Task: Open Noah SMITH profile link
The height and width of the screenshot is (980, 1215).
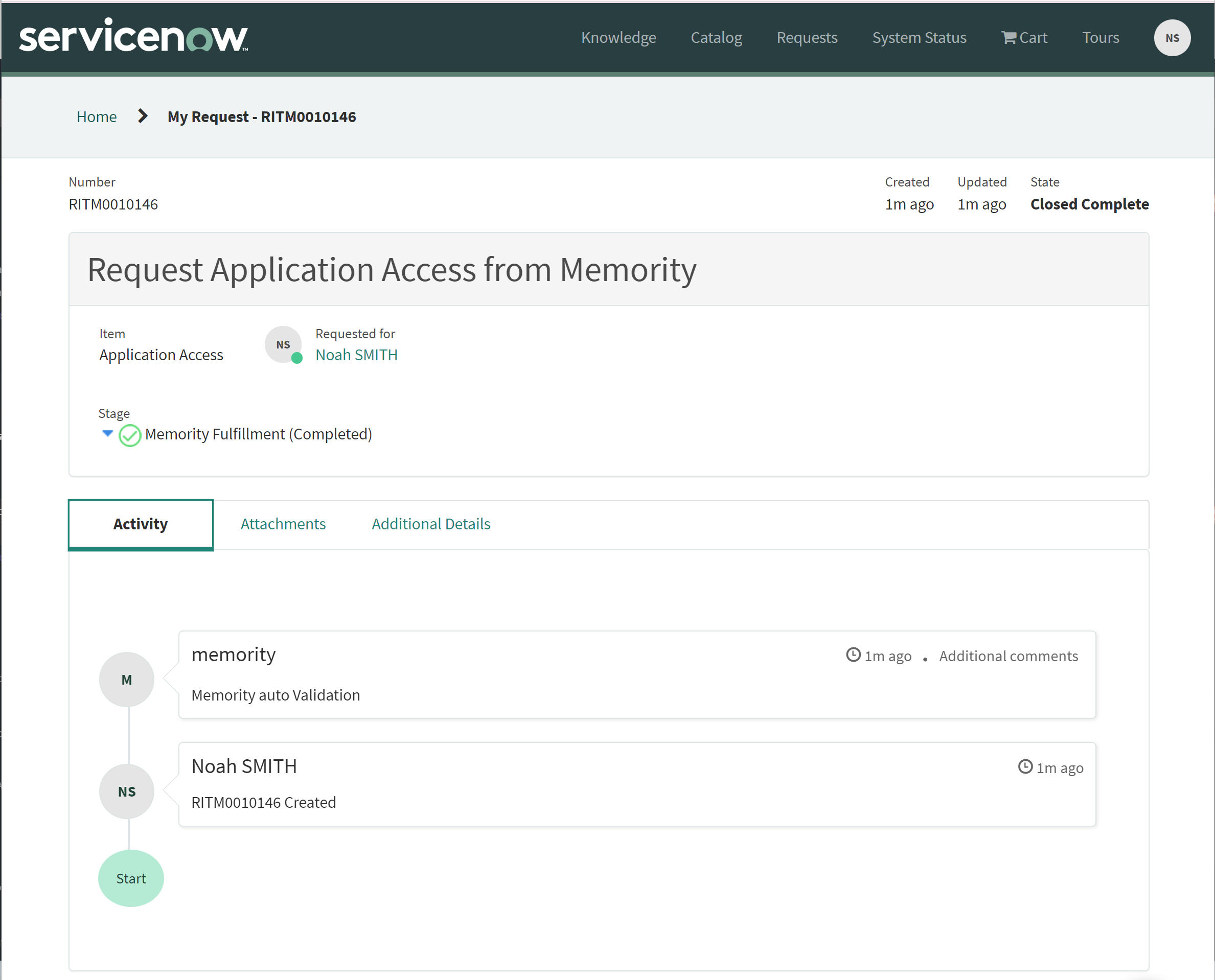Action: 356,355
